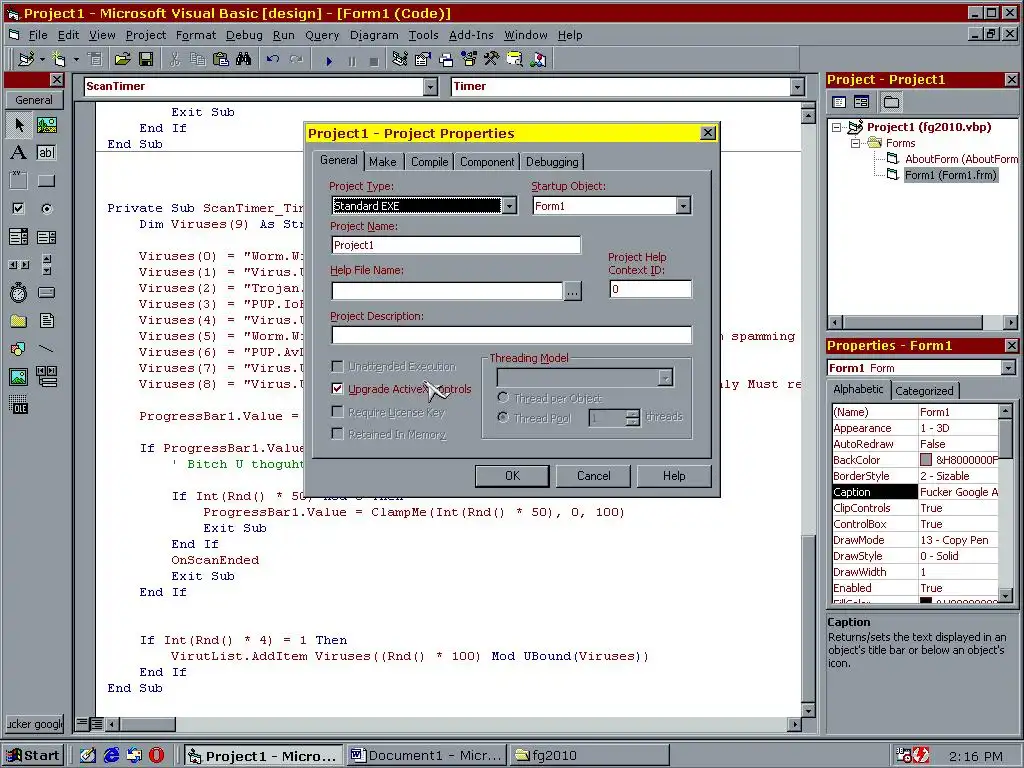Switch to the Compile tab
This screenshot has height=768, width=1024.
click(x=429, y=162)
